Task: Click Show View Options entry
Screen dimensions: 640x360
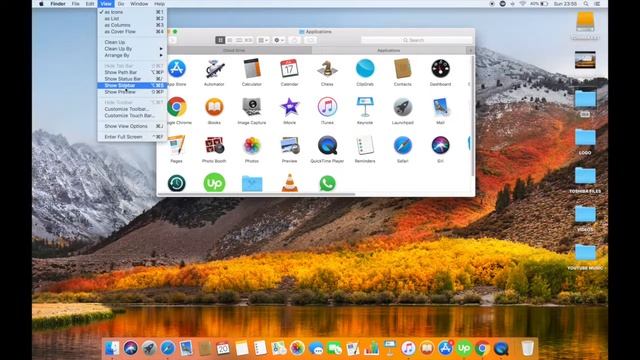Action: 132,126
